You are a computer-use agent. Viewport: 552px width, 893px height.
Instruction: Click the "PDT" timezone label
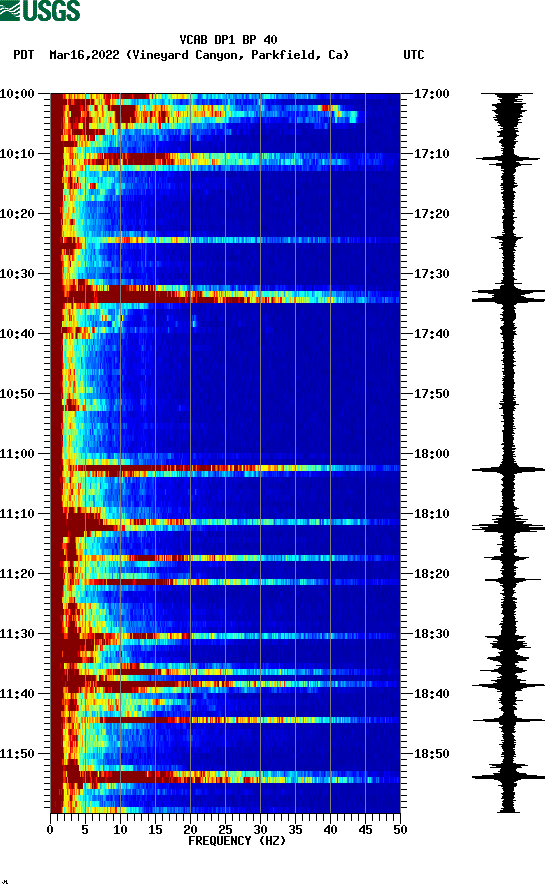point(24,55)
